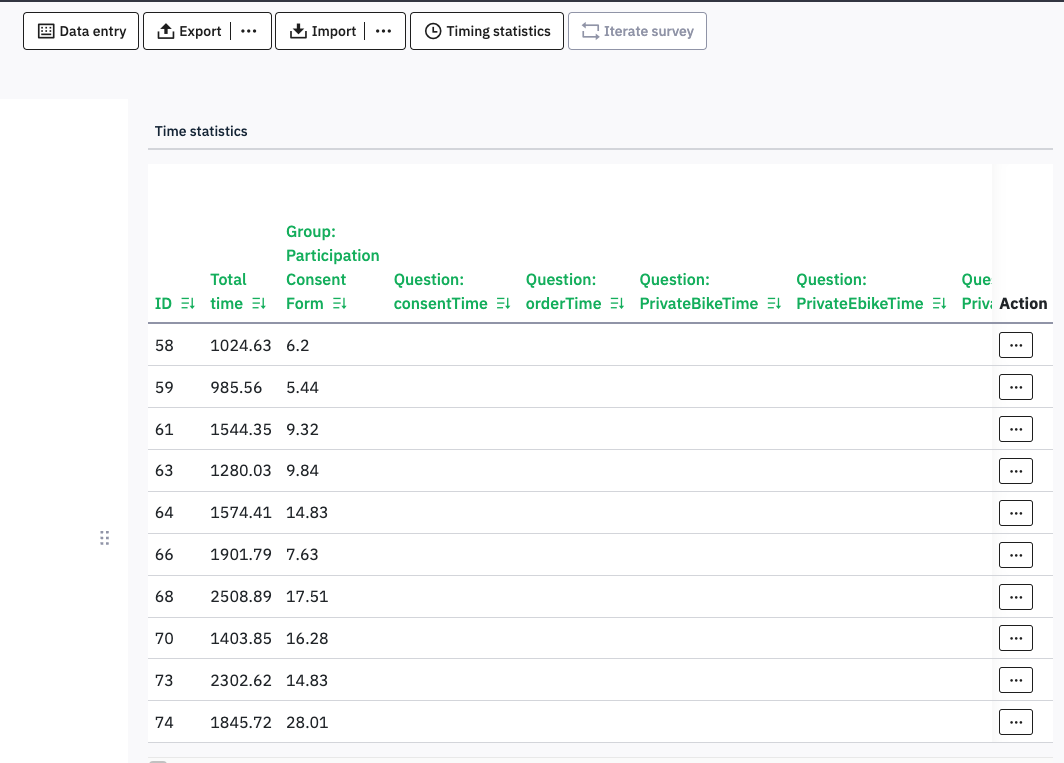Sort by consentTime question icon

(x=503, y=304)
